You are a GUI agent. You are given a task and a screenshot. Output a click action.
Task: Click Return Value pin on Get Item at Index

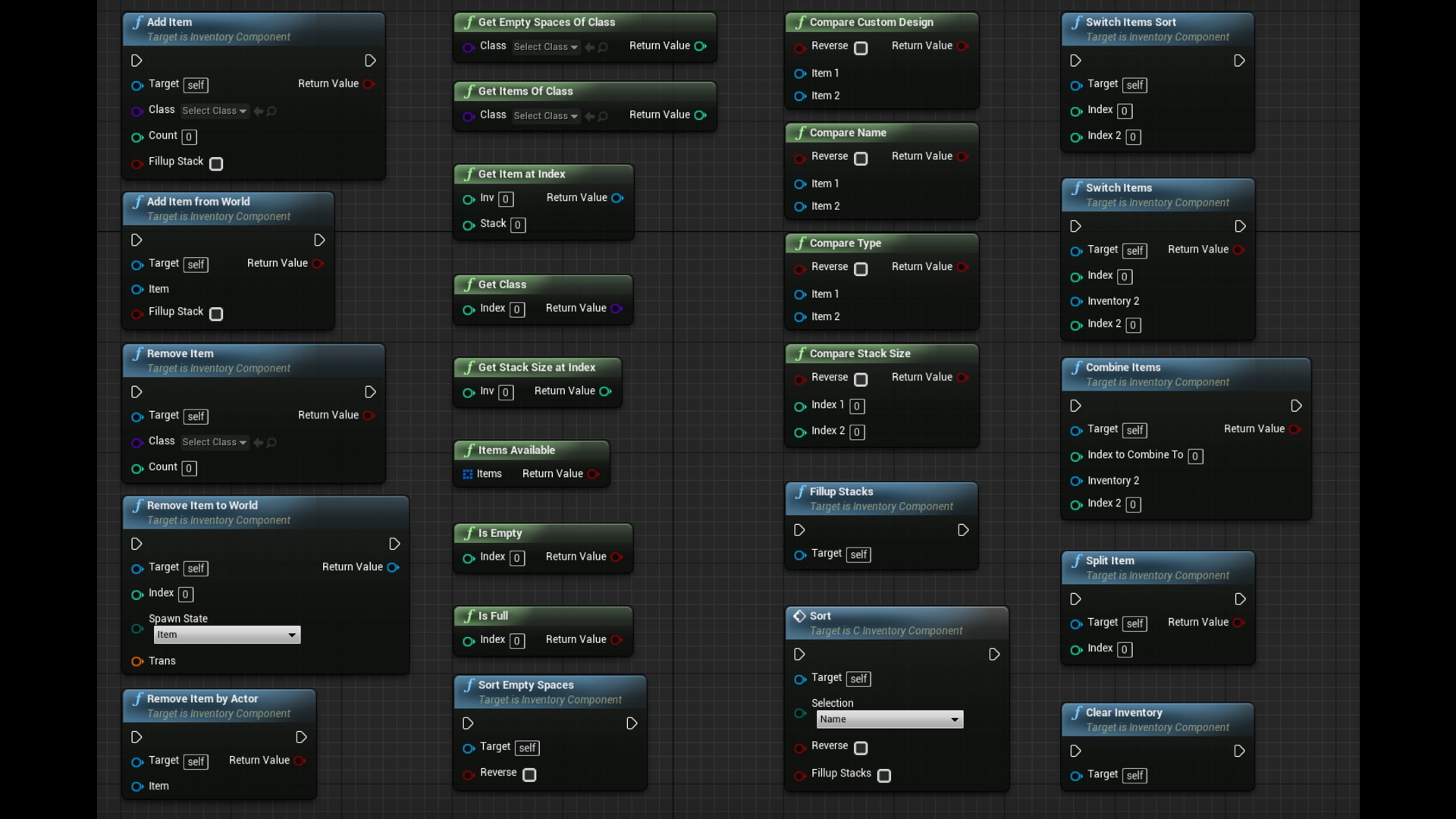(x=618, y=198)
